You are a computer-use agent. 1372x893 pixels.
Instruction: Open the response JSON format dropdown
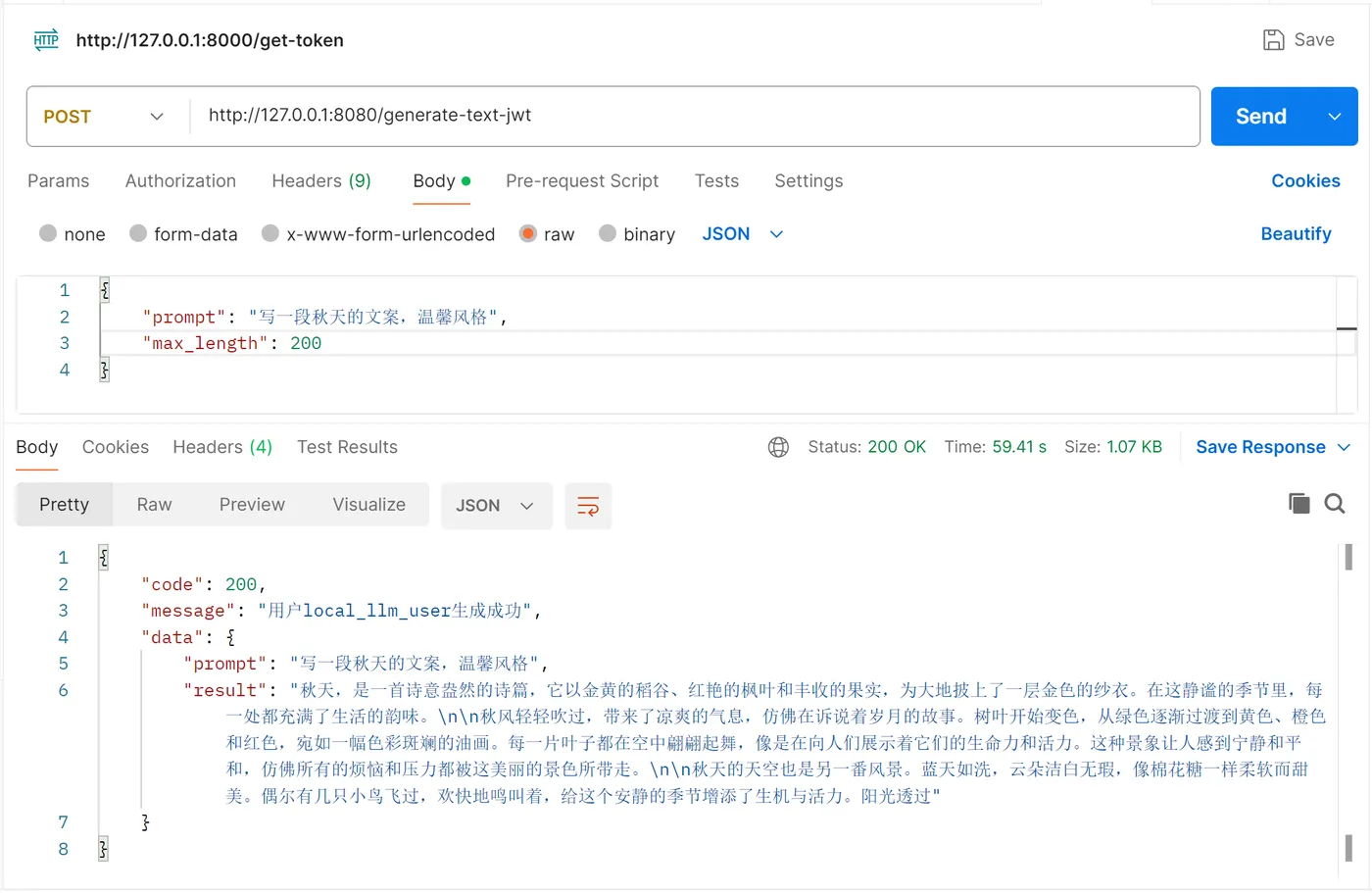(x=496, y=505)
